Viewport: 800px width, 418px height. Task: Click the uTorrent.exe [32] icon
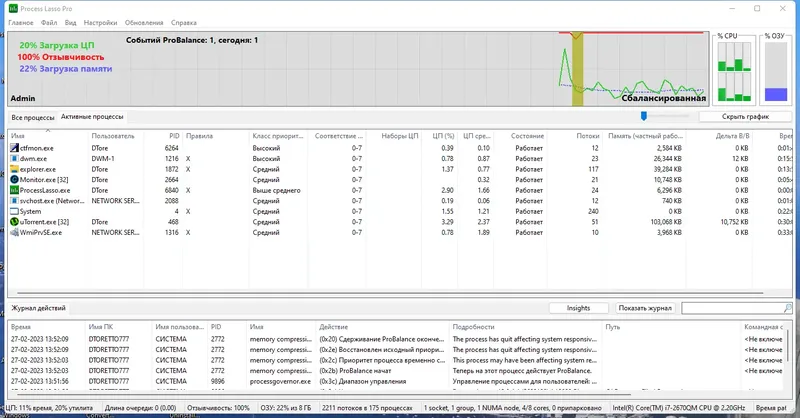[14, 222]
